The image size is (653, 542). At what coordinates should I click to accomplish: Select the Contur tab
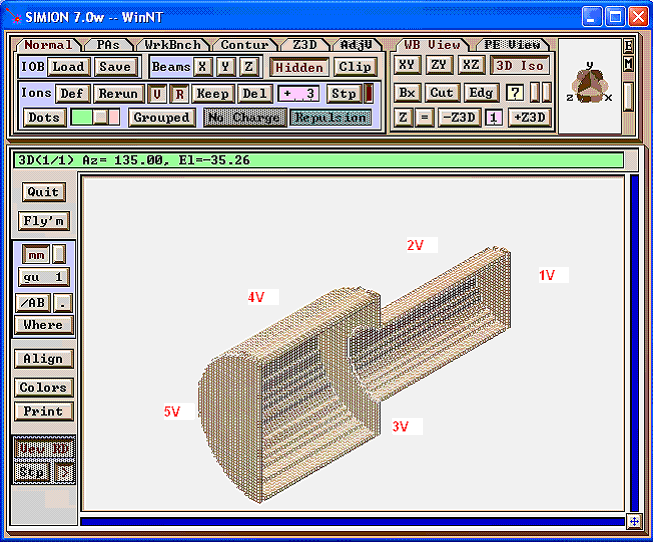(244, 45)
